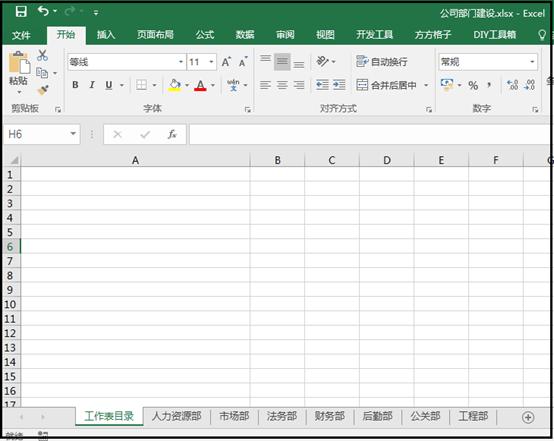Image resolution: width=554 pixels, height=441 pixels.
Task: Click the text orientation icon
Action: click(x=322, y=61)
